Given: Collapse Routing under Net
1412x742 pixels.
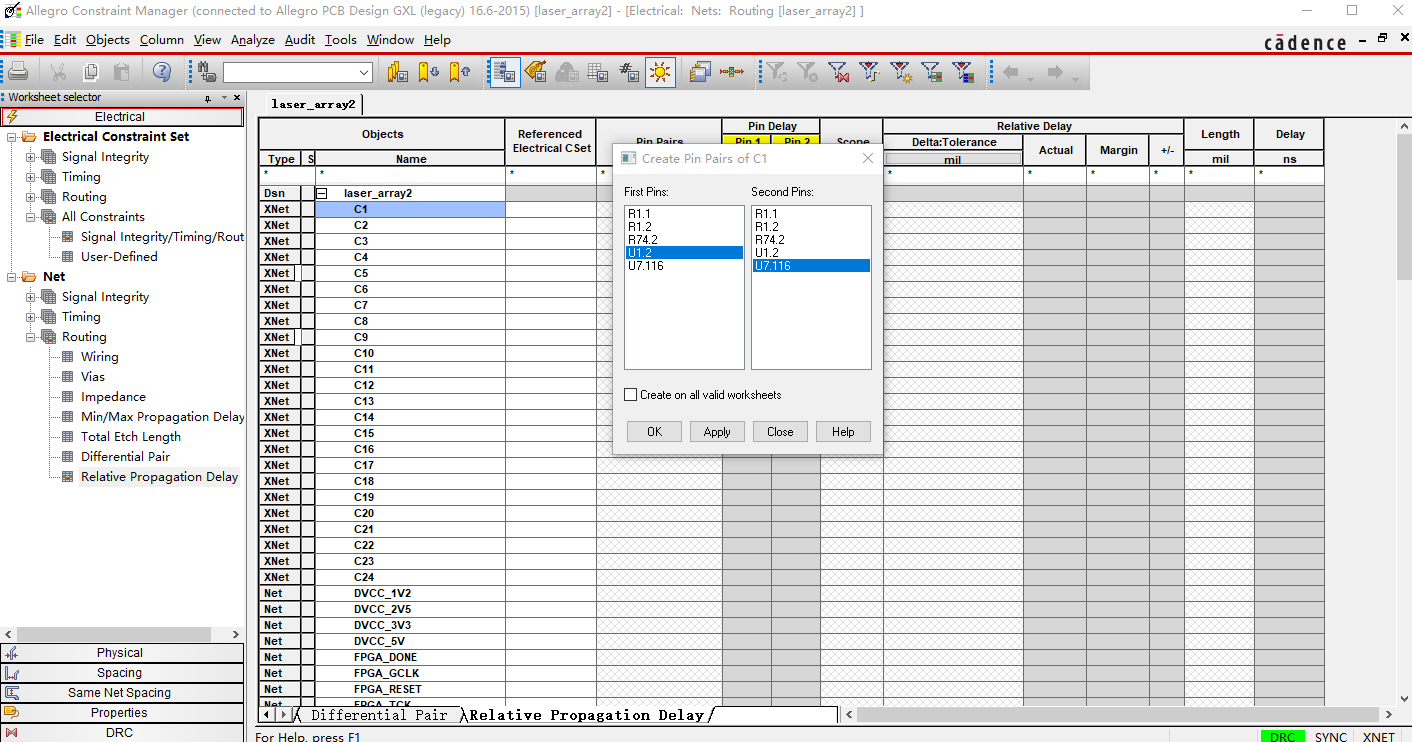Looking at the screenshot, I should coord(31,337).
